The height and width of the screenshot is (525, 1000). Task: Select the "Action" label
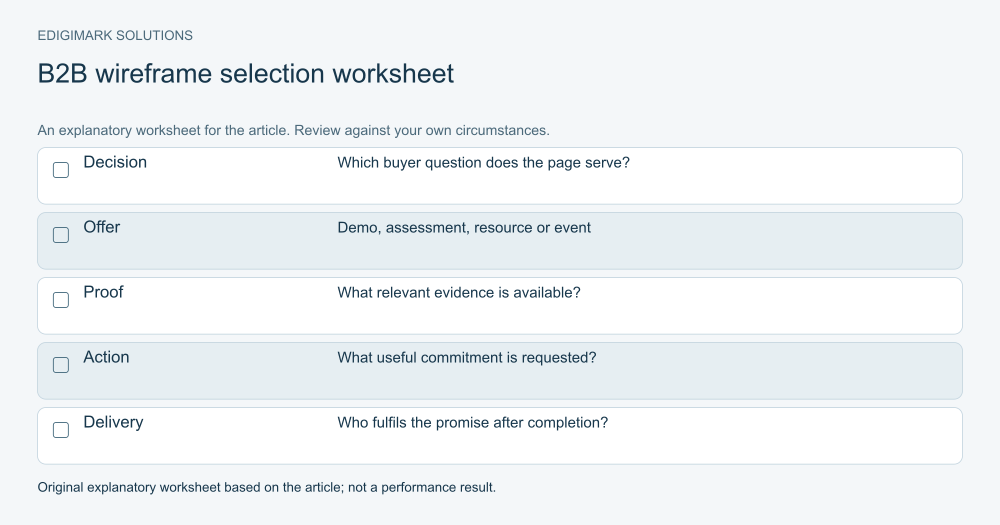tap(106, 357)
